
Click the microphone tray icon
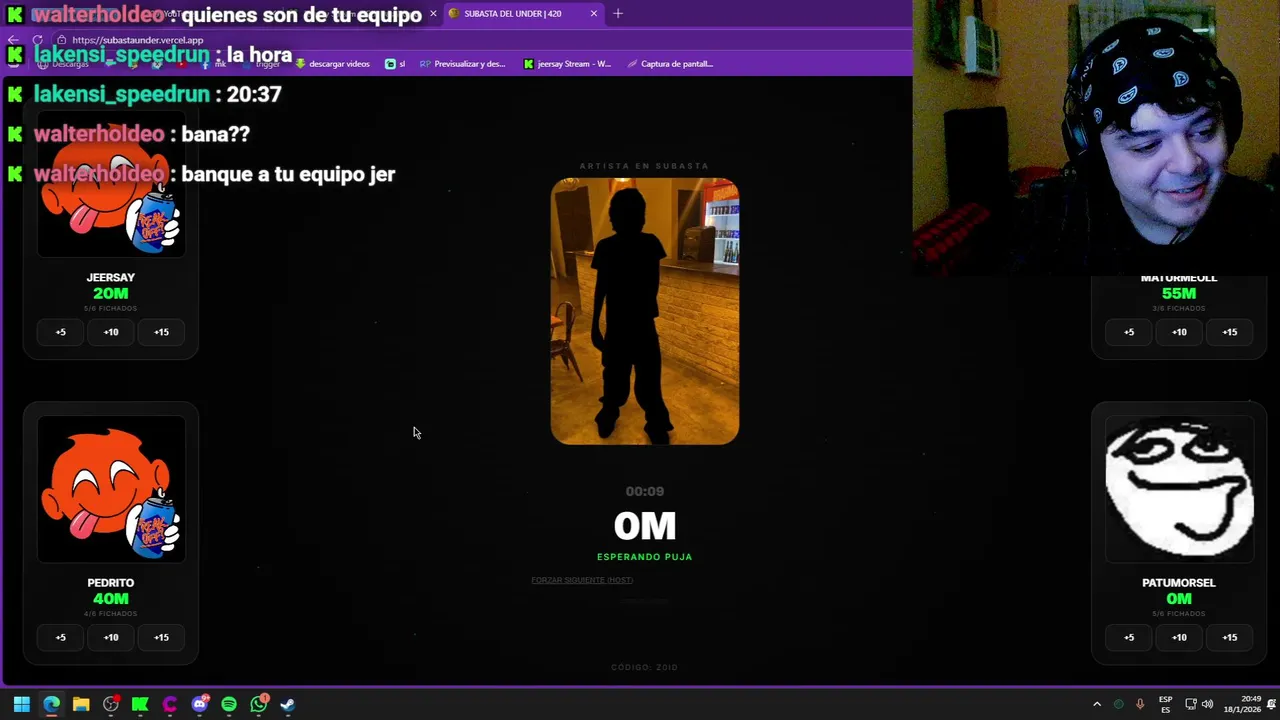pos(1140,704)
